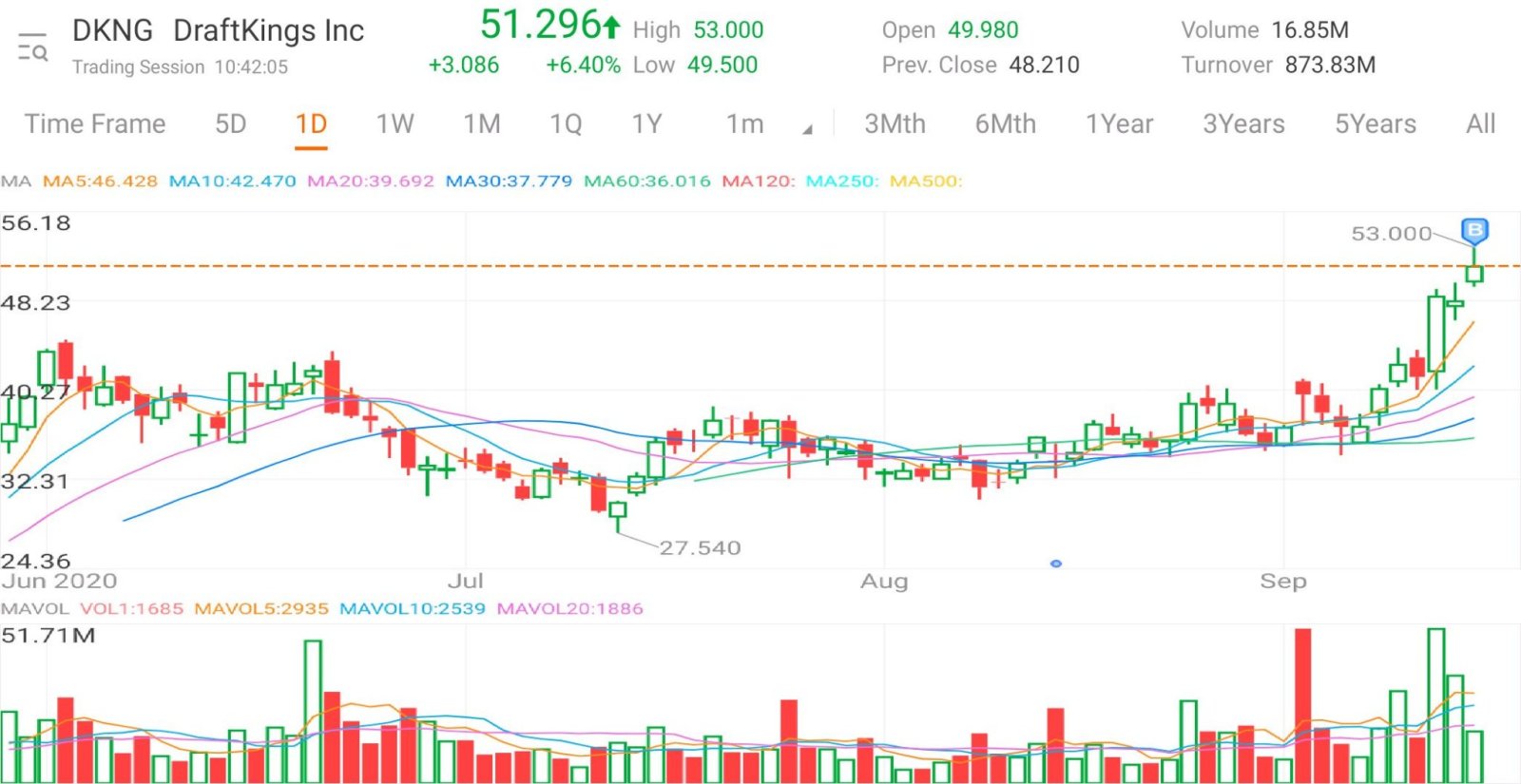Select the 1m minute interval
Viewport: 1521px width, 784px height.
point(745,124)
